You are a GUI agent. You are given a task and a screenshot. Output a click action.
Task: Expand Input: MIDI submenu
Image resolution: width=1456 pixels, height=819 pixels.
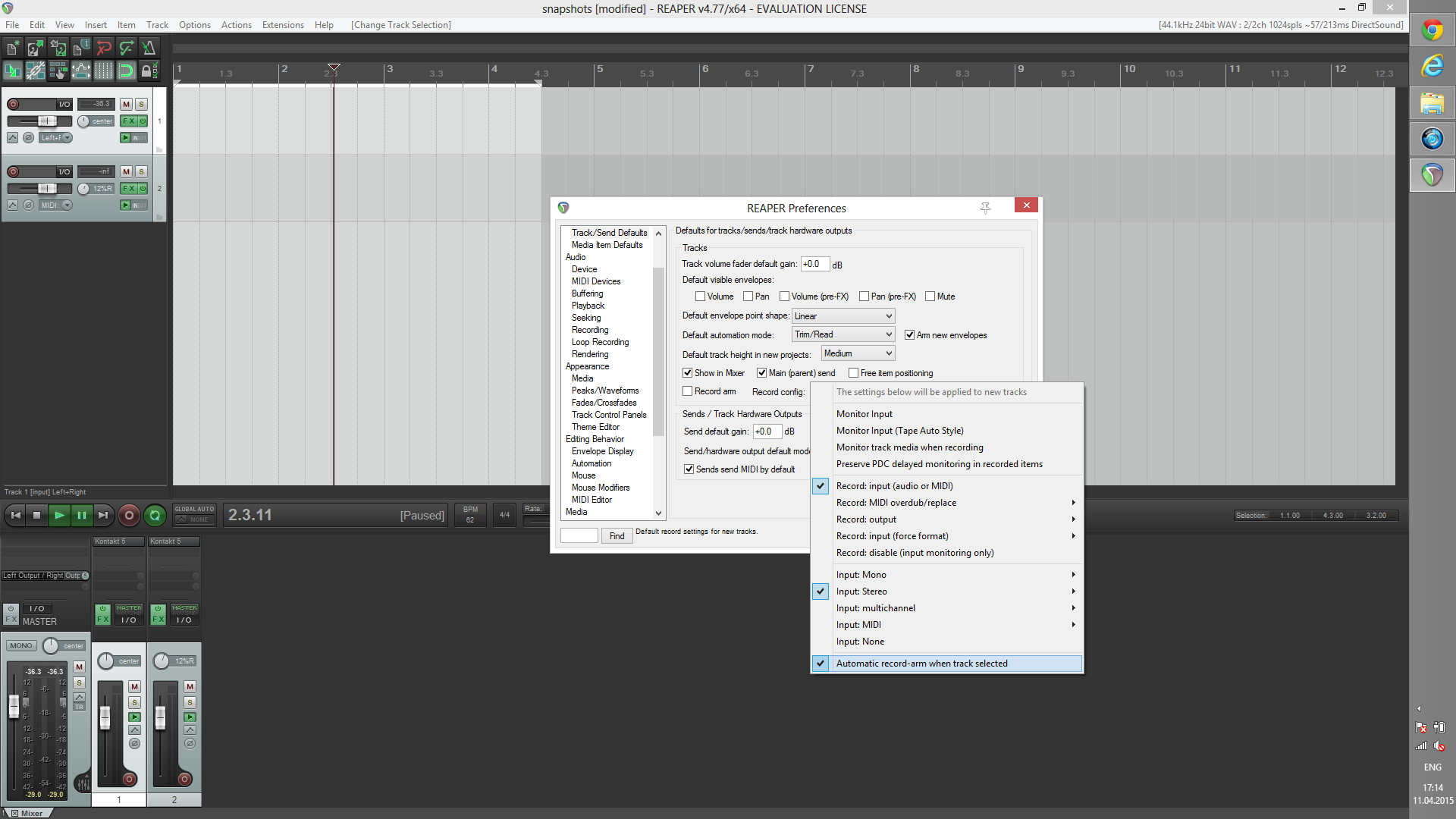[947, 625]
